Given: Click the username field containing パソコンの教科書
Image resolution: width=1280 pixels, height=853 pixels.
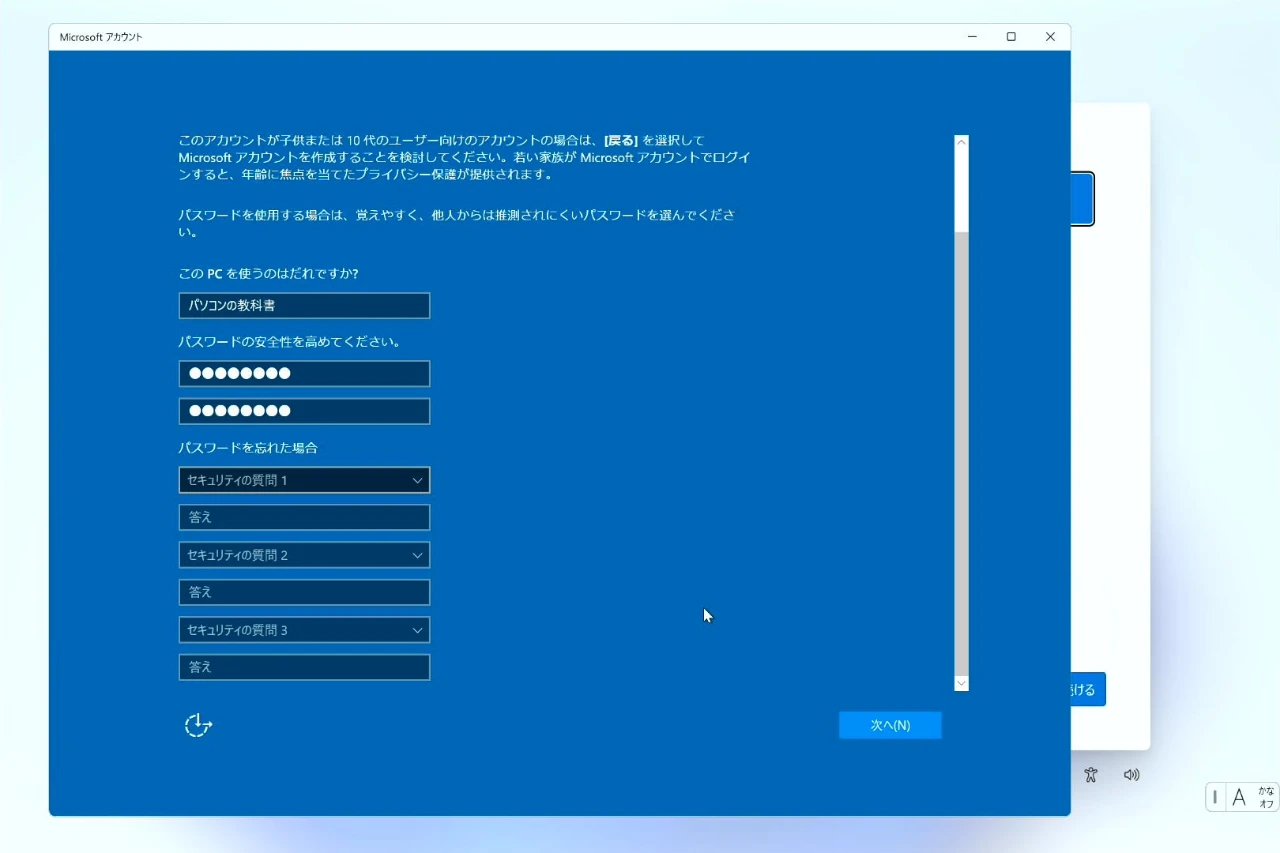Looking at the screenshot, I should click(x=304, y=306).
